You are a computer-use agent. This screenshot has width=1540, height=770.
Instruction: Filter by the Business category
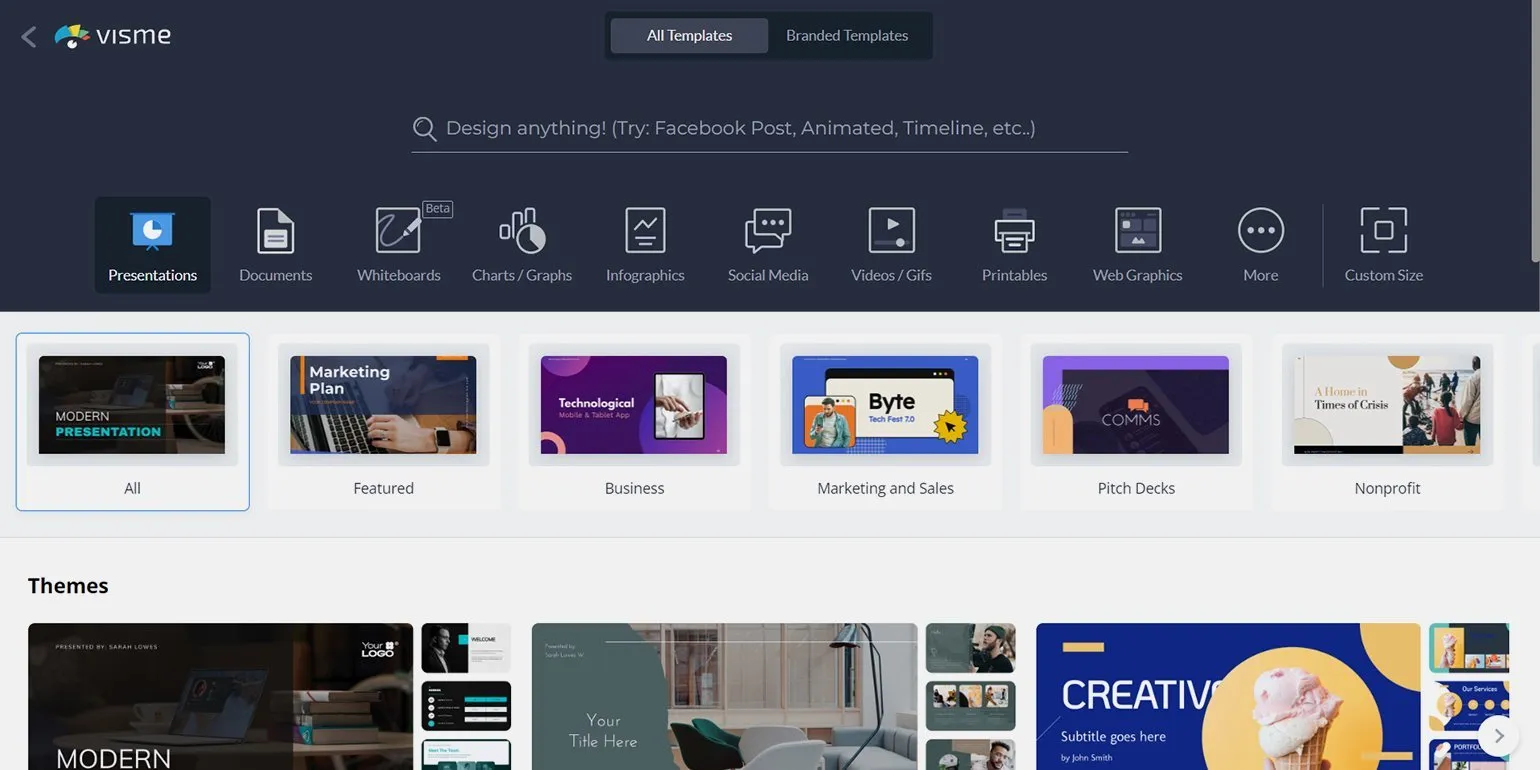tap(634, 421)
